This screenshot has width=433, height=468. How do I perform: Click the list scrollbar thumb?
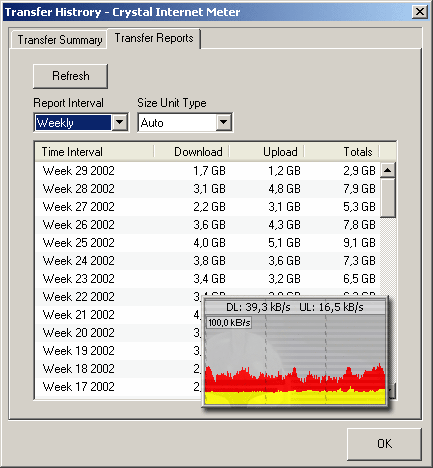pyautogui.click(x=387, y=198)
